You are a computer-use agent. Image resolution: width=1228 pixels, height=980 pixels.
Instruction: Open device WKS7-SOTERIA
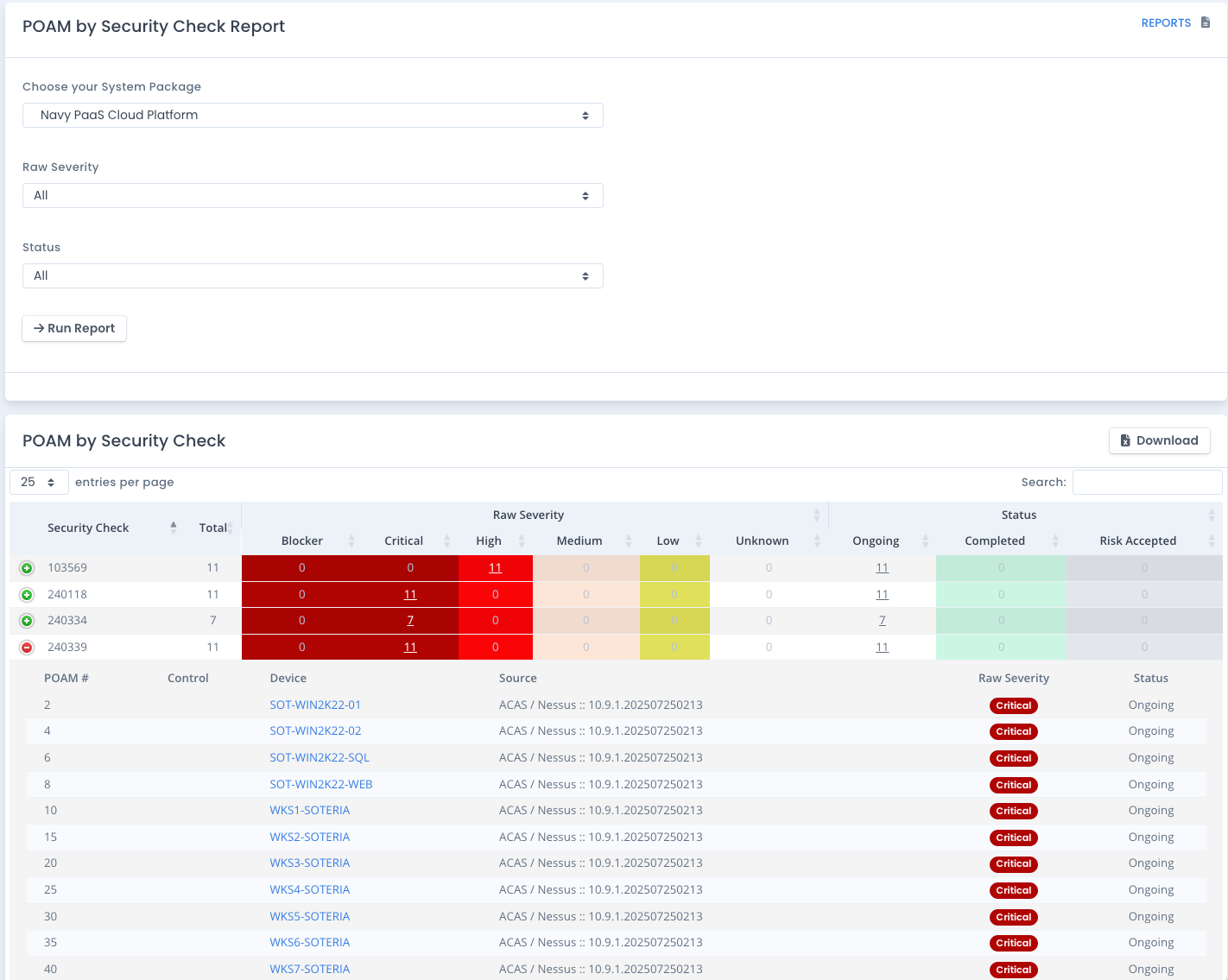tap(310, 969)
